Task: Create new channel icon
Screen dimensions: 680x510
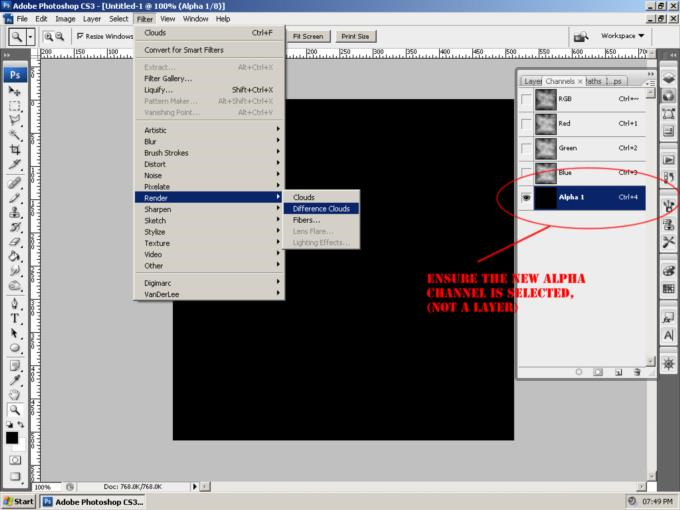Action: [x=618, y=372]
